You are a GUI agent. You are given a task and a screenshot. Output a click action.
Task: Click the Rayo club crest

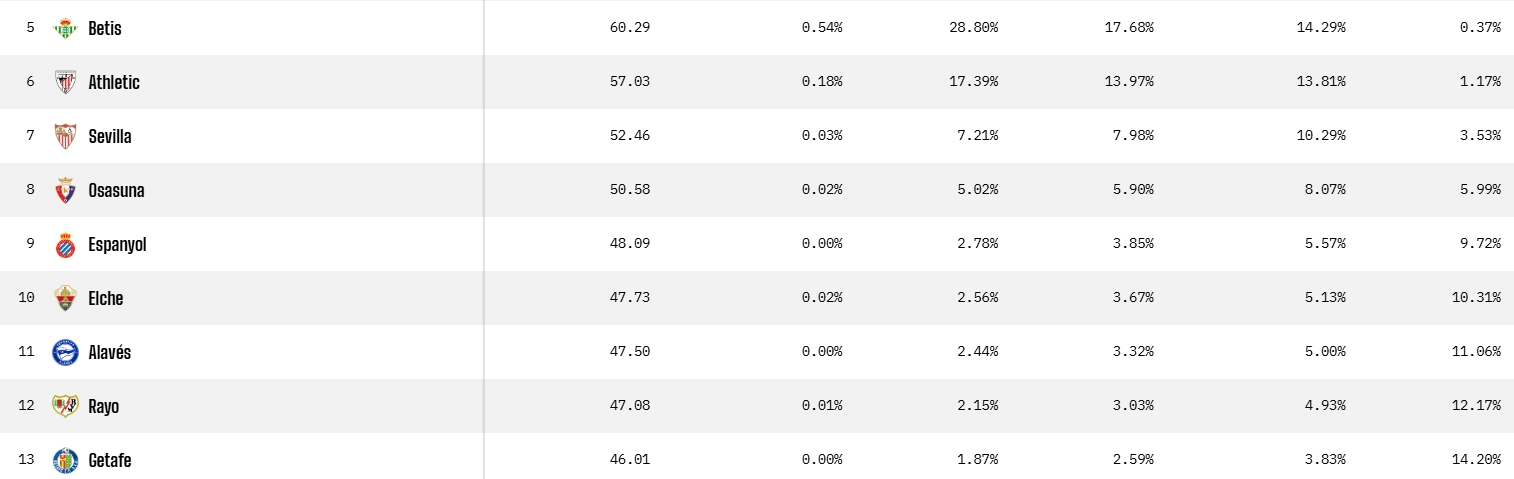pyautogui.click(x=65, y=406)
